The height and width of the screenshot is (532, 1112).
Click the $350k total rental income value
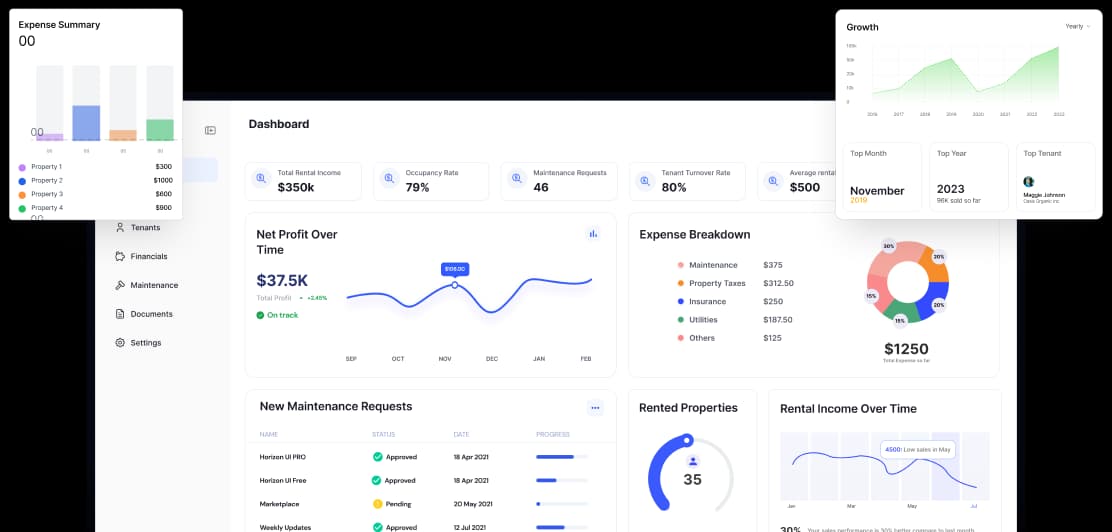[296, 187]
